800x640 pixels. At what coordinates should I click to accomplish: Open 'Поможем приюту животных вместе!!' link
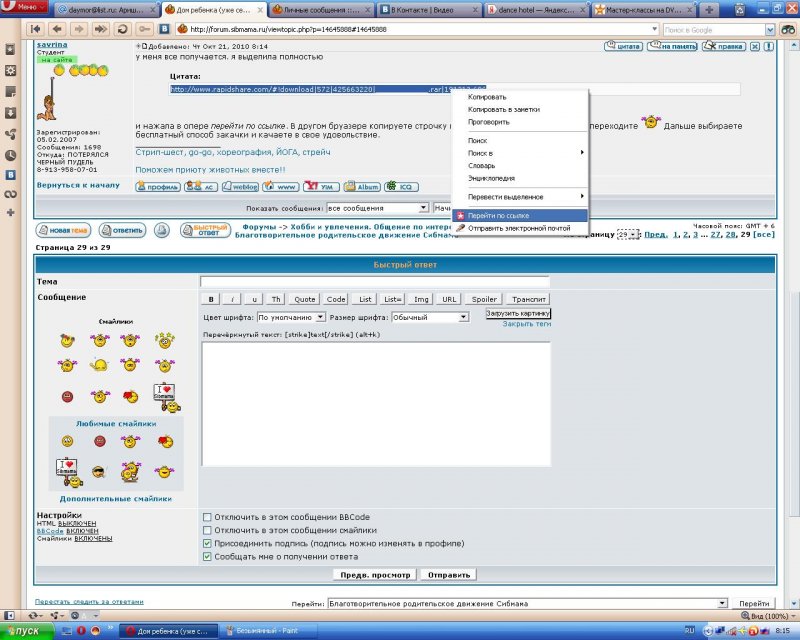click(x=210, y=169)
